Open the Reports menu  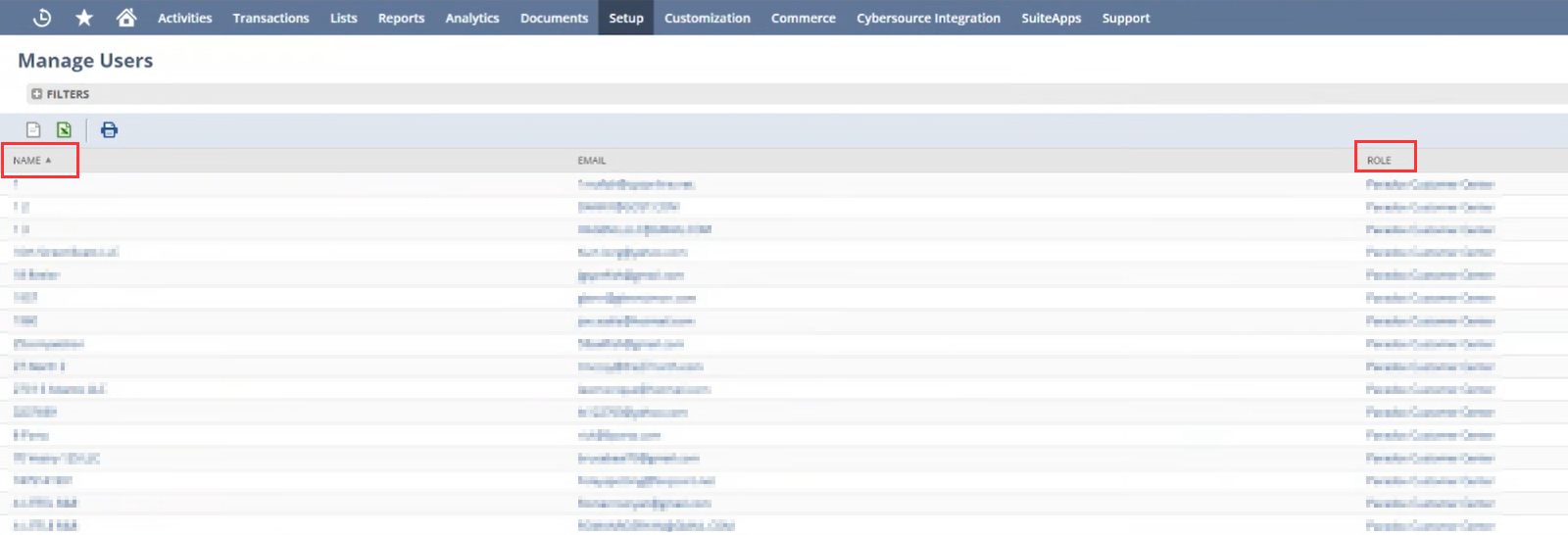[402, 18]
